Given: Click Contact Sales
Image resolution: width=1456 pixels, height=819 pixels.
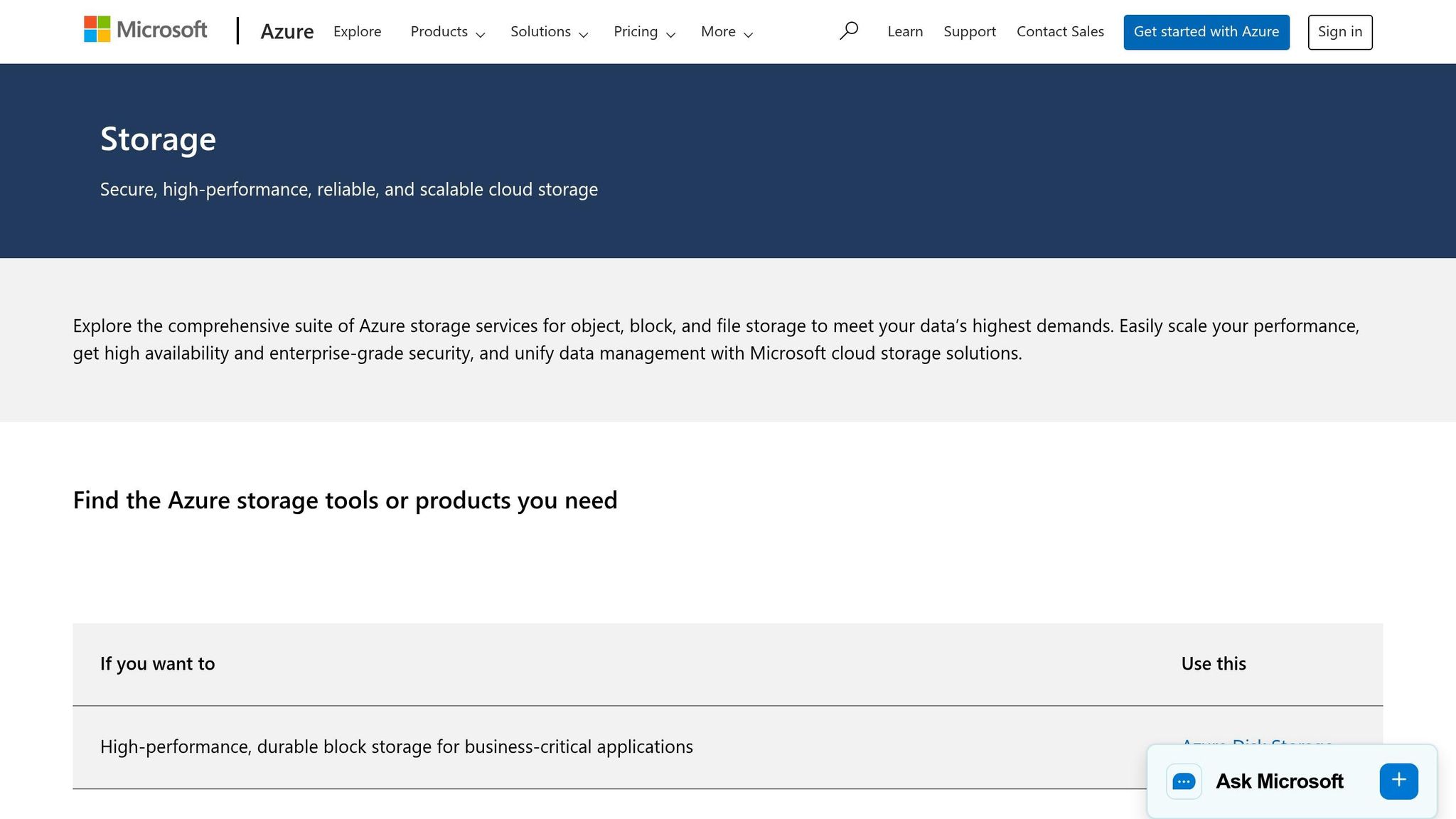Looking at the screenshot, I should 1059,31.
